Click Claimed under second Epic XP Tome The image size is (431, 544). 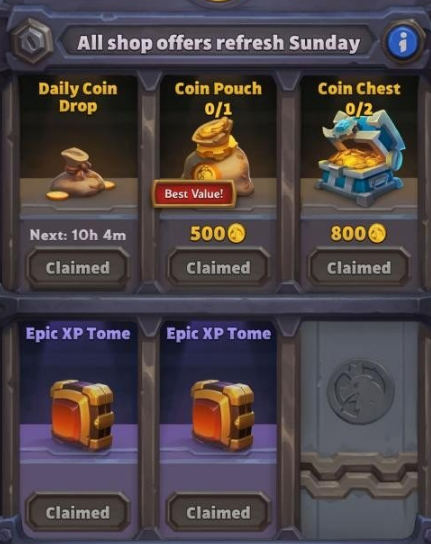(x=219, y=512)
